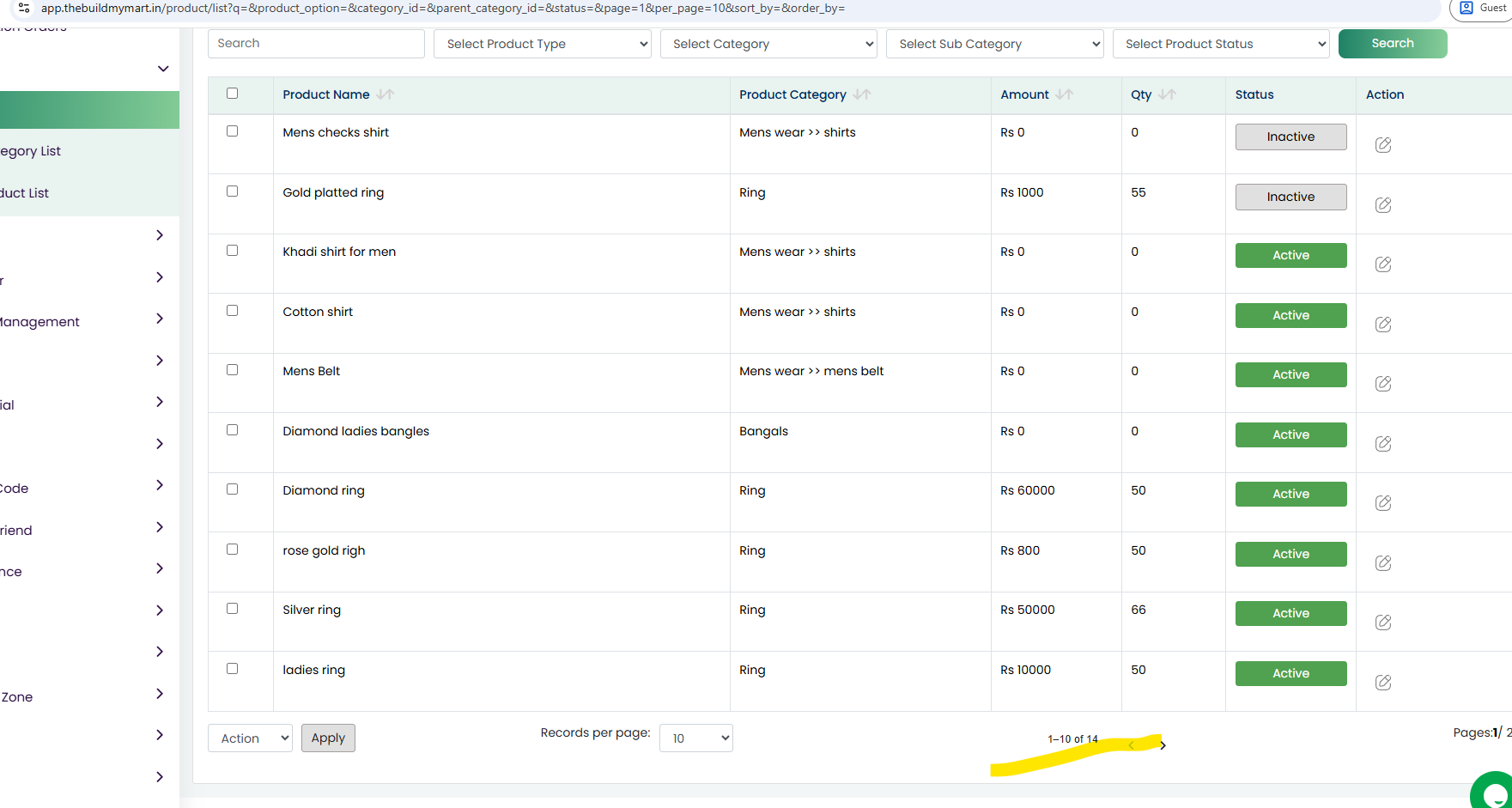Screen dimensions: 1512x808
Task: Click edit icon for Mens Belt
Action: [x=1383, y=384]
